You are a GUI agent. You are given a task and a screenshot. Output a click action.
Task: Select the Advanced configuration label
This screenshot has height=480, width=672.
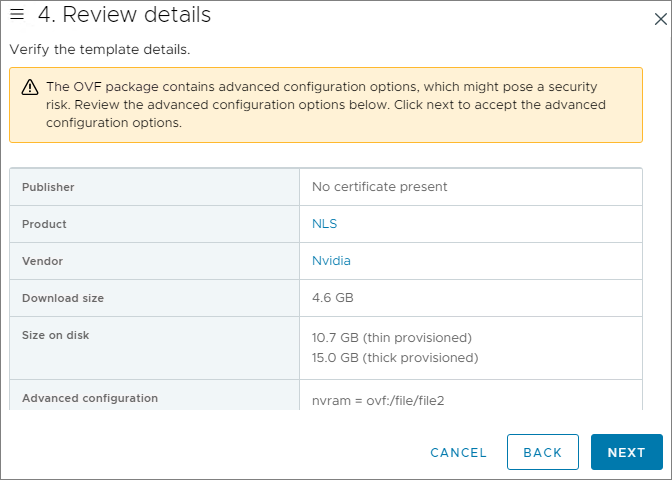pyautogui.click(x=90, y=398)
